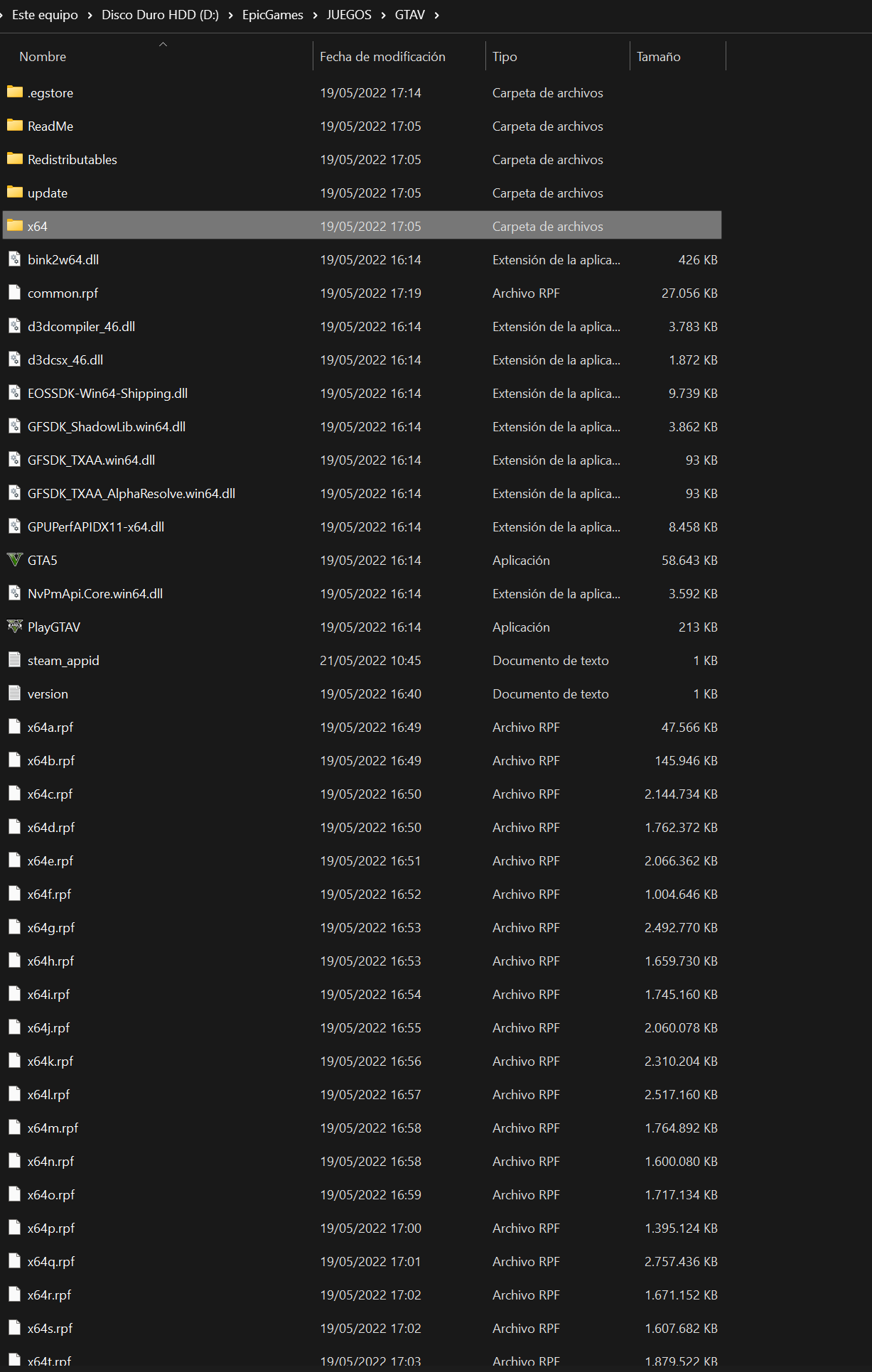Click the EOSSDK-Win64-Shipping.dll file icon

click(x=14, y=393)
